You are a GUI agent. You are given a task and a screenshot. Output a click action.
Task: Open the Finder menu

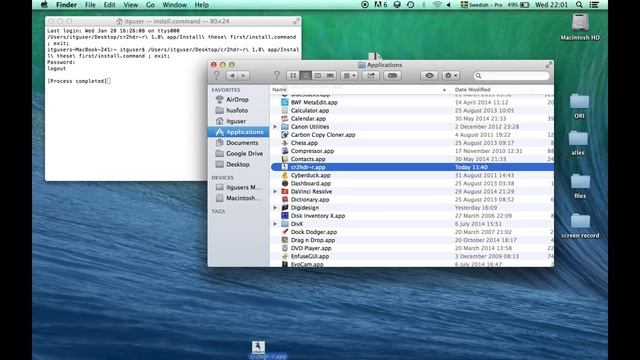pos(66,5)
